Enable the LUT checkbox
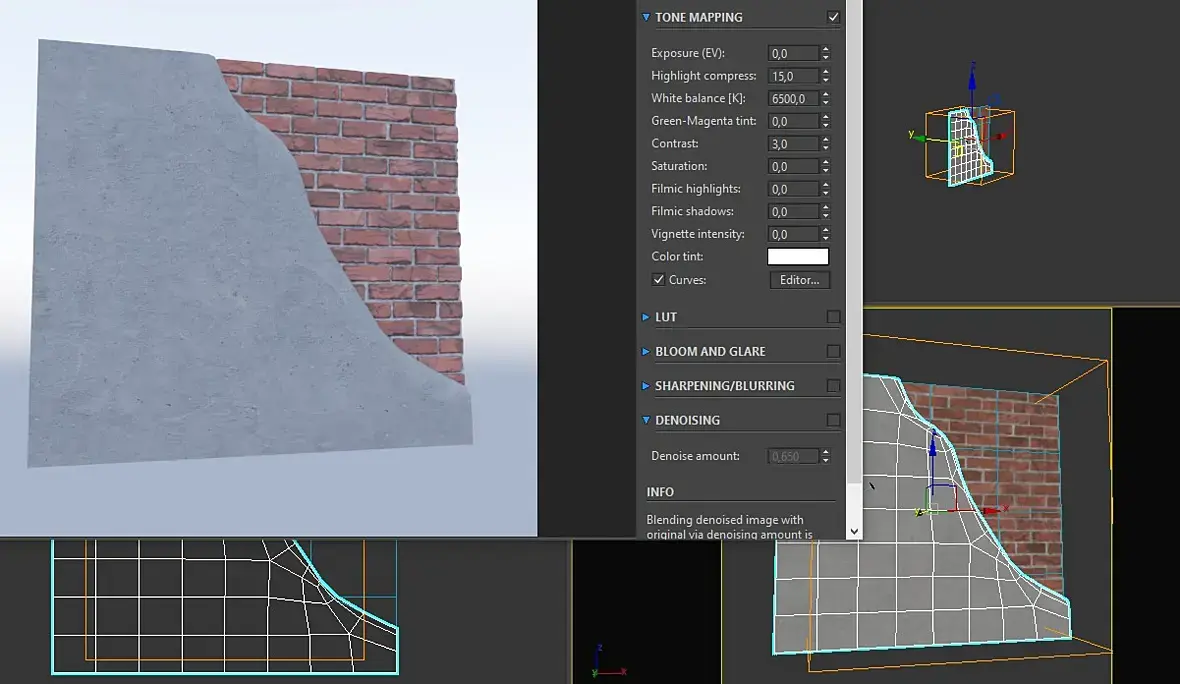The width and height of the screenshot is (1180, 684). pyautogui.click(x=833, y=317)
